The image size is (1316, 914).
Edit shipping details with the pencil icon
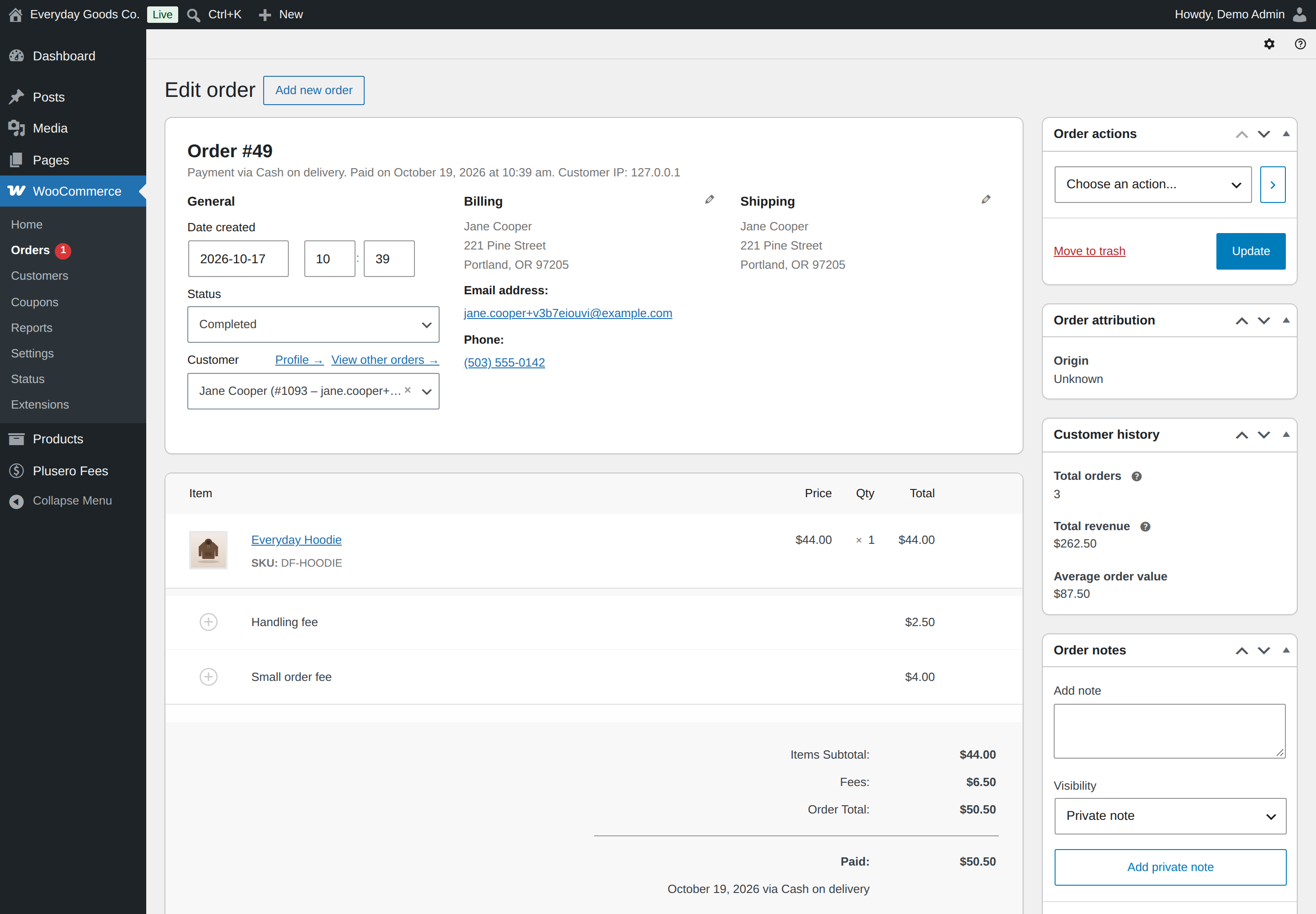coord(986,200)
